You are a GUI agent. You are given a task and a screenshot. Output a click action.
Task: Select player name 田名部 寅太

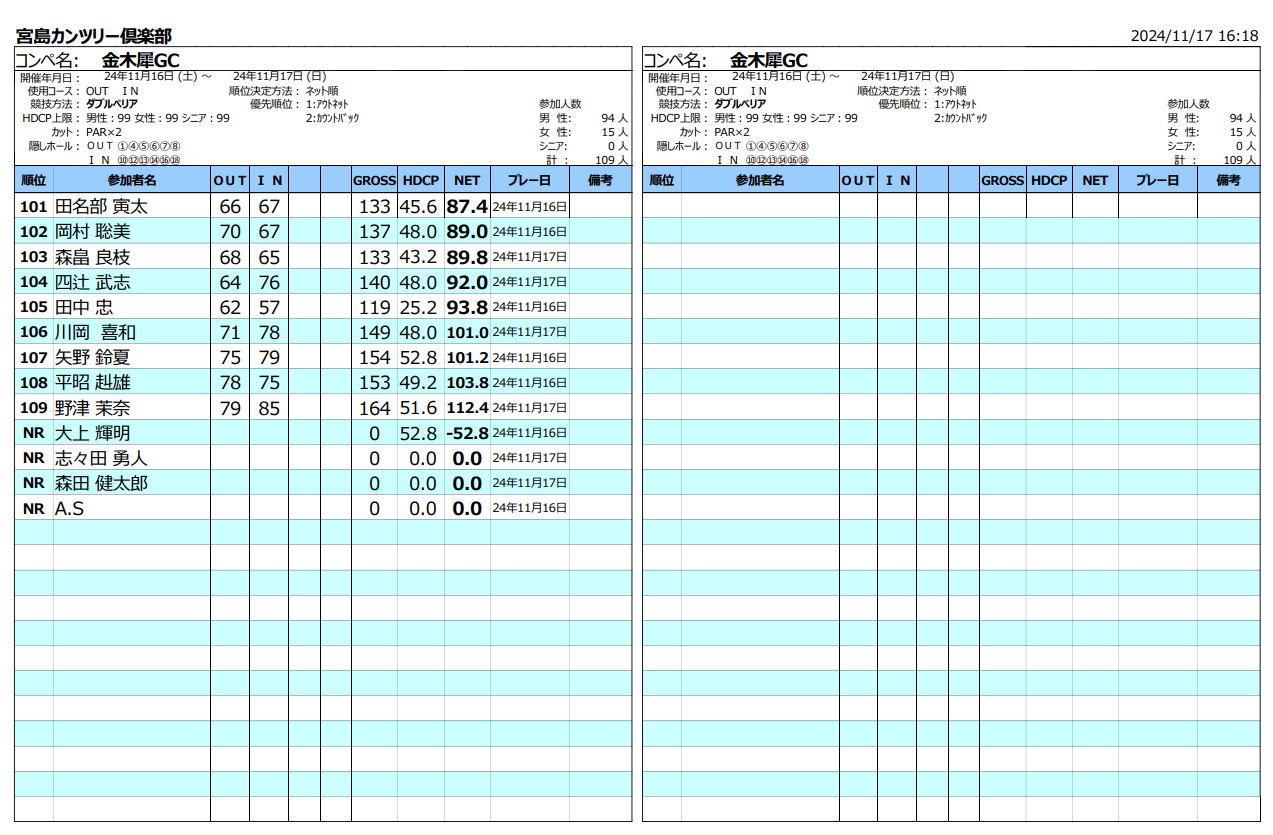pos(101,206)
